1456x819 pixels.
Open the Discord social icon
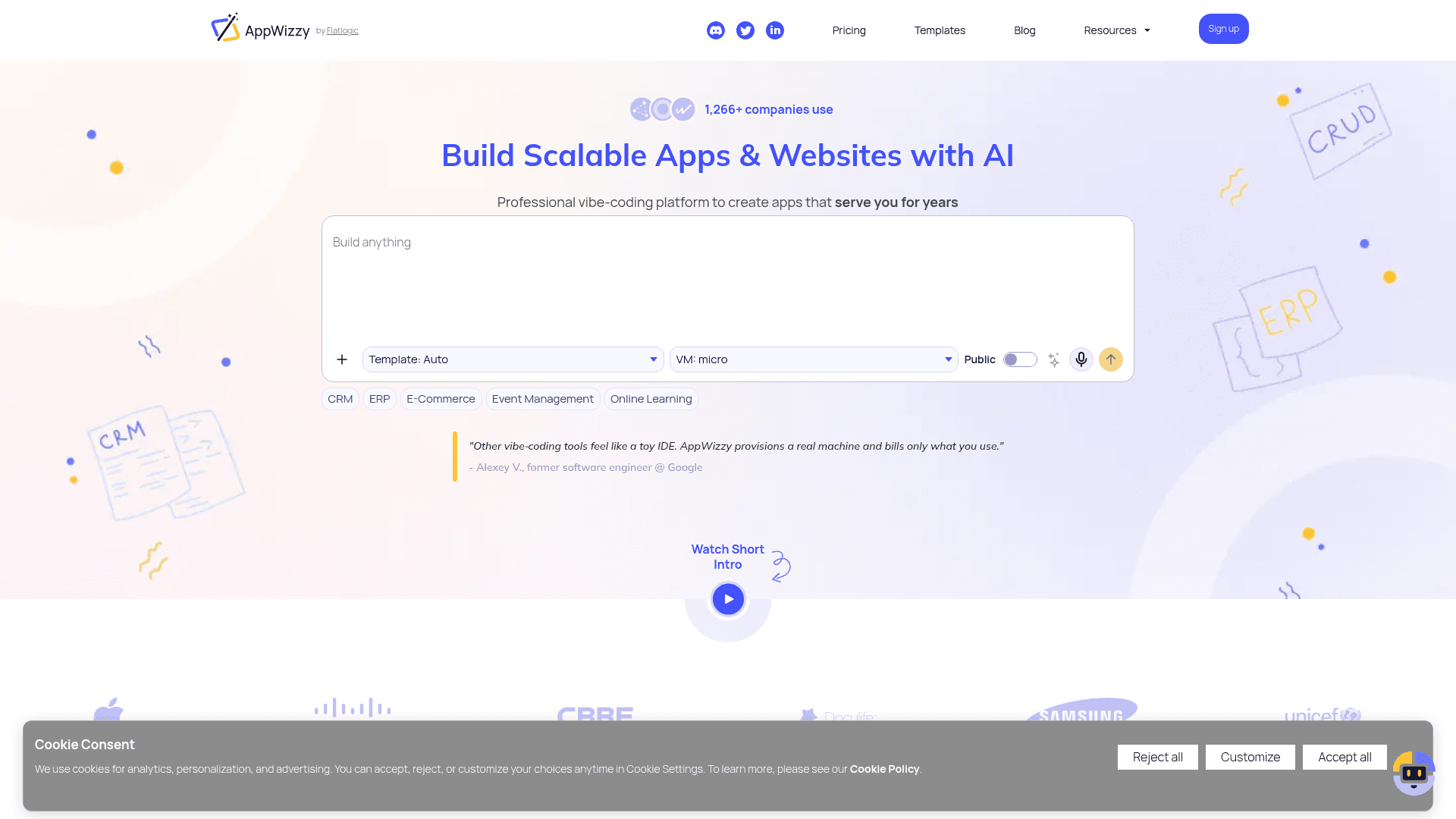(715, 30)
